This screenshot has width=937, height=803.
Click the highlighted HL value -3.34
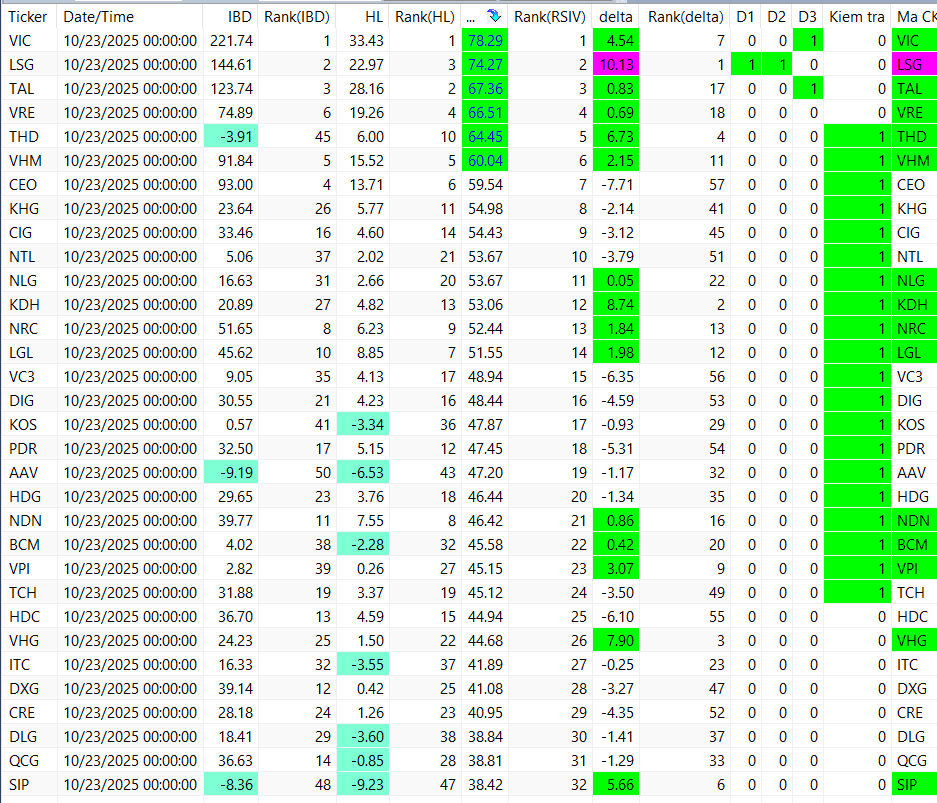pos(363,424)
